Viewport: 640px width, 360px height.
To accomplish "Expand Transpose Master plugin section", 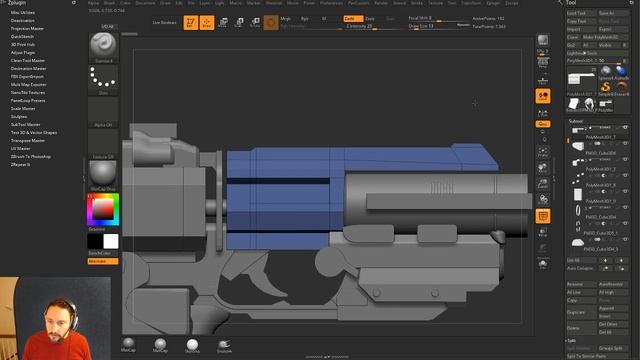I will [x=28, y=141].
